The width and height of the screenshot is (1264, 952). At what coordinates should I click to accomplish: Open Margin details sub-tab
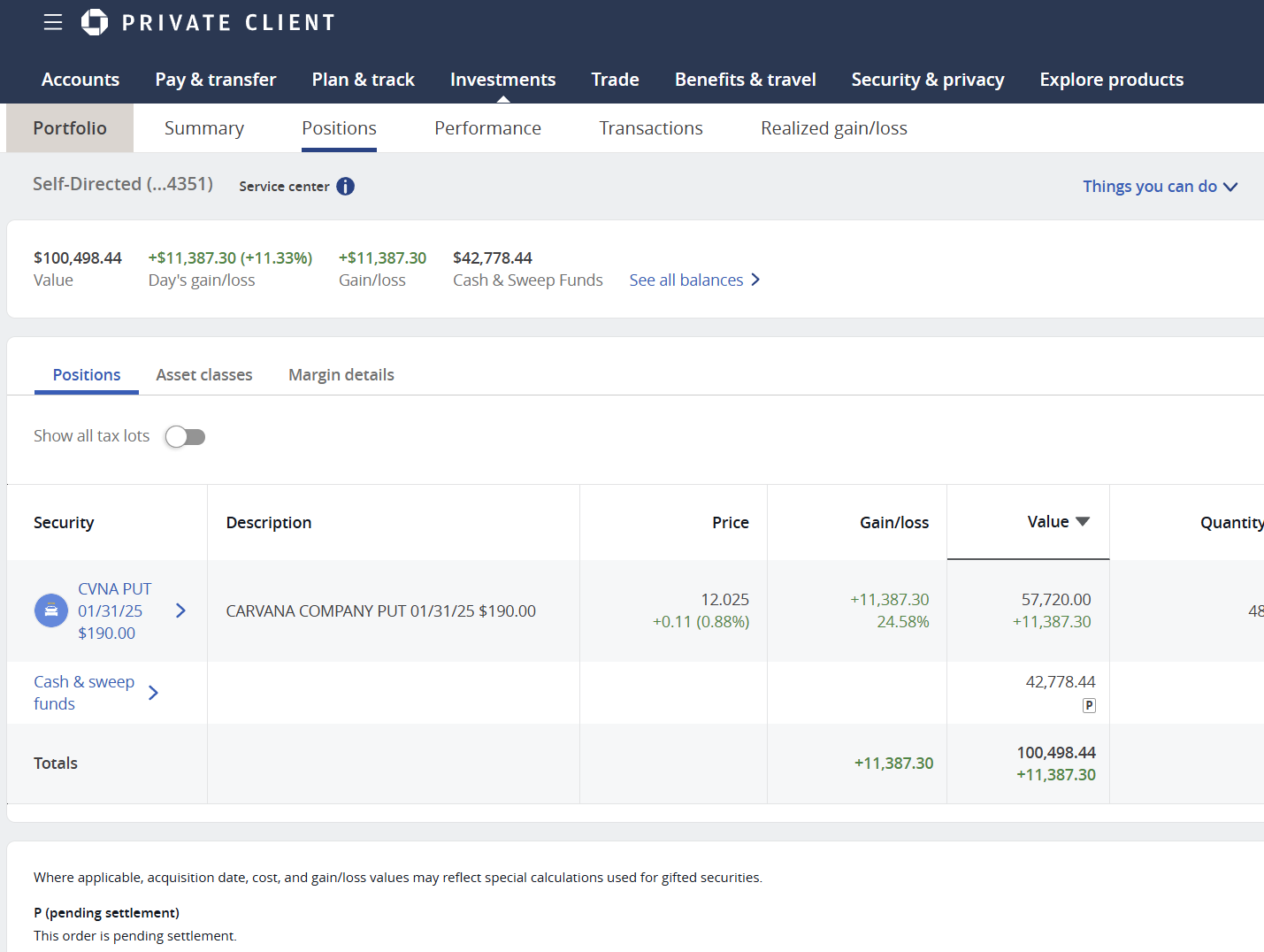pyautogui.click(x=341, y=375)
